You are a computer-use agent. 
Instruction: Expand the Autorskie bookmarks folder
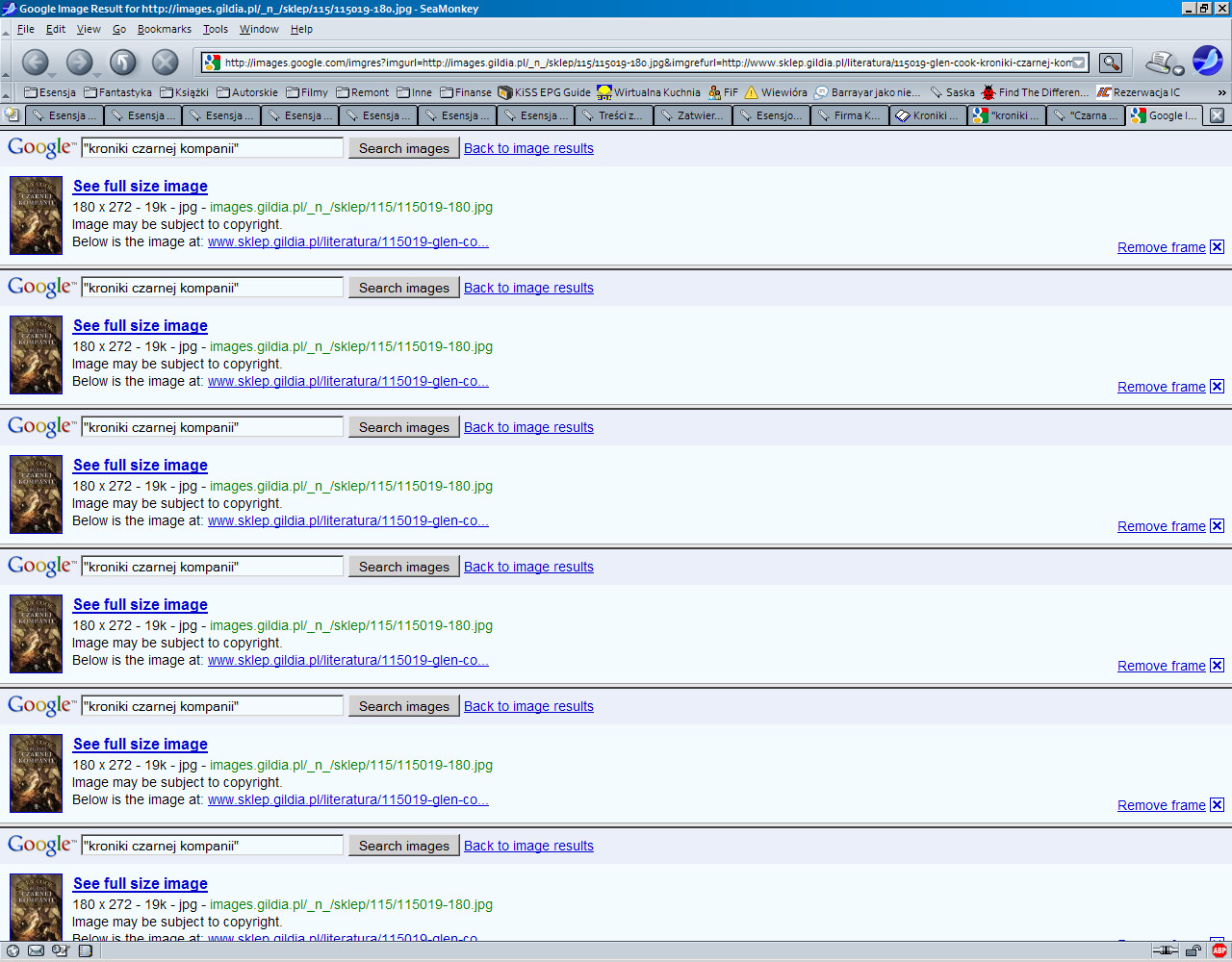point(247,92)
